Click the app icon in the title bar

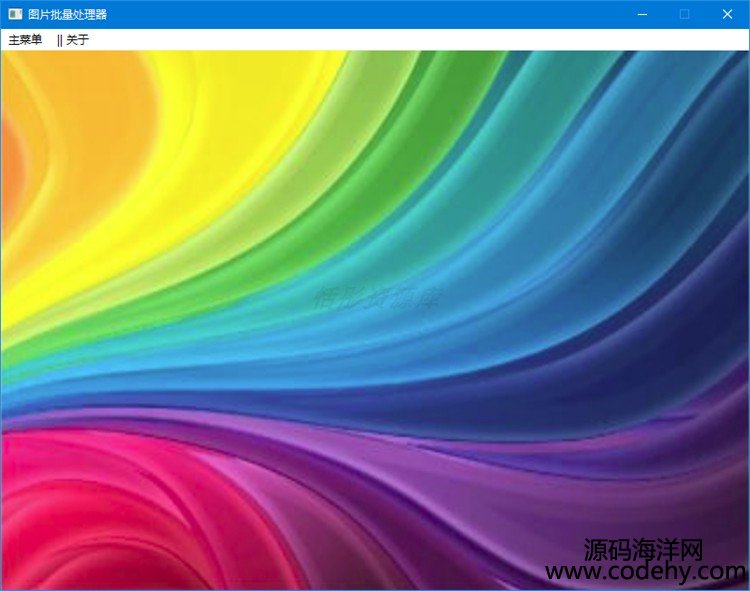[x=14, y=14]
